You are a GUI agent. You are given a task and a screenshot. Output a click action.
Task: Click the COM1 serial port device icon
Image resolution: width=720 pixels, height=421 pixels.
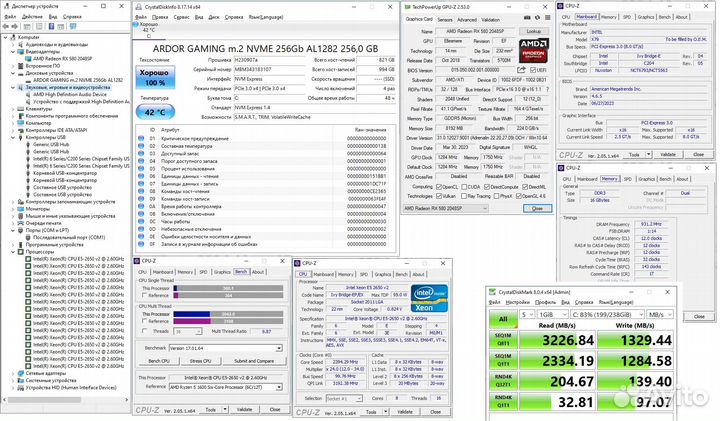pos(28,237)
